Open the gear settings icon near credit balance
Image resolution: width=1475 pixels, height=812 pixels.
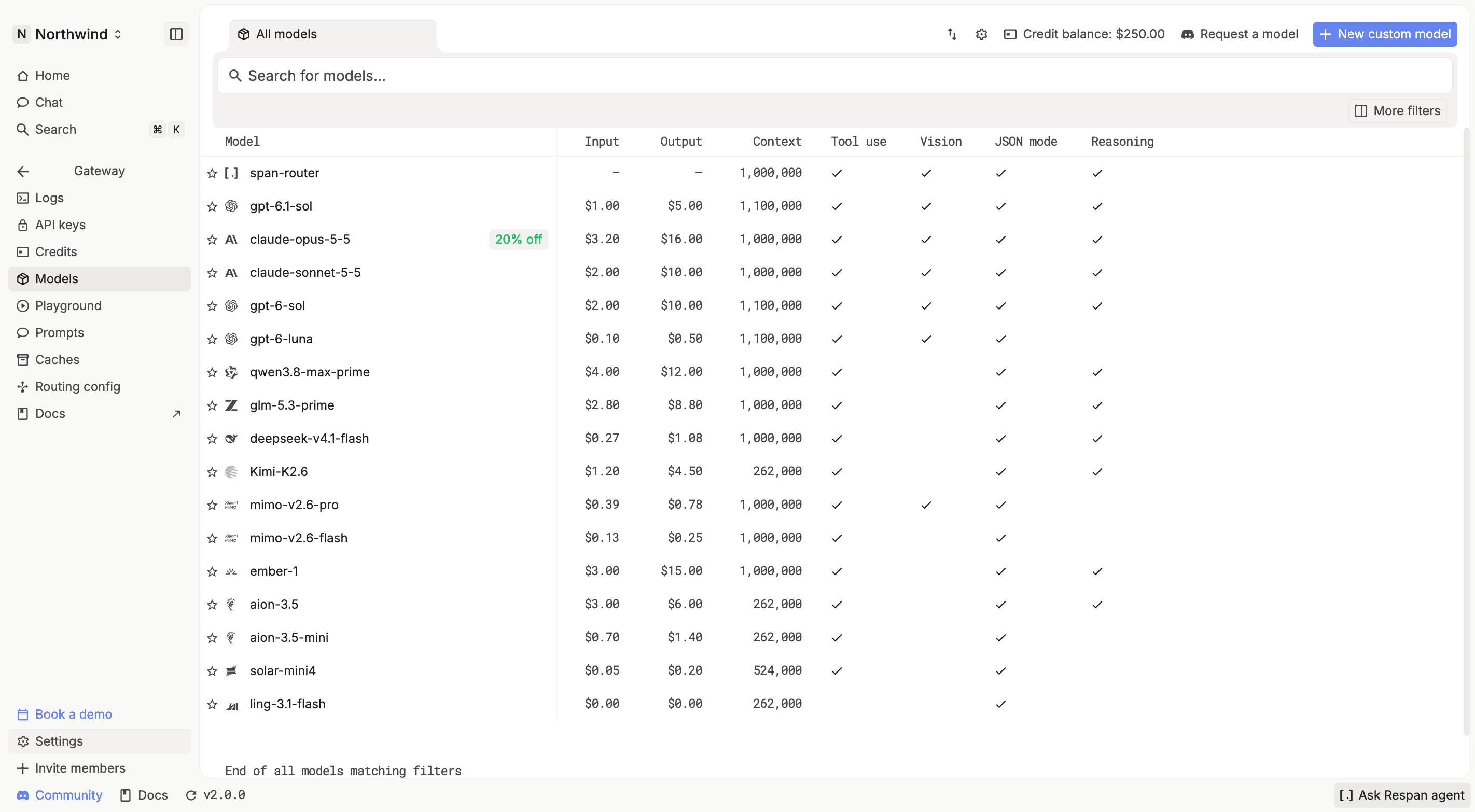[x=981, y=34]
